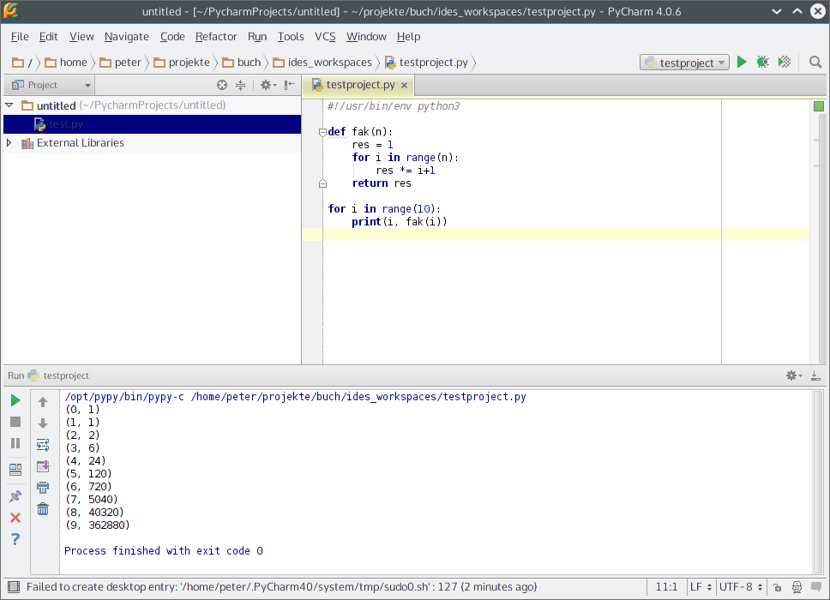Click the green inspection status square indicator
The image size is (830, 600).
coord(819,106)
